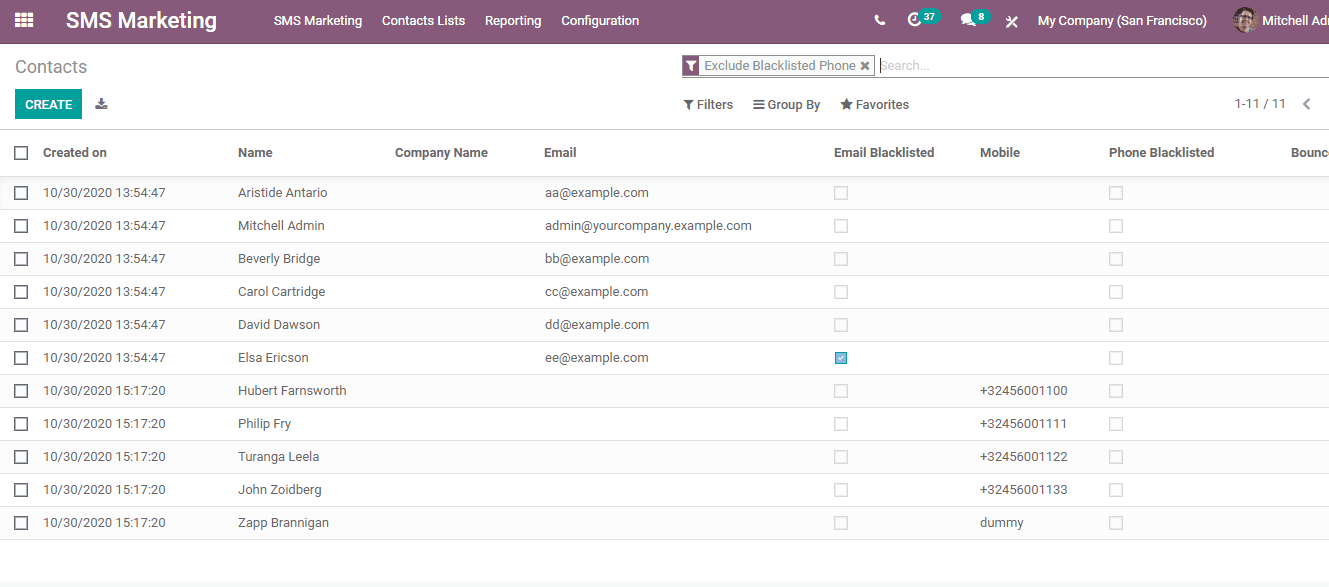Open the Group By dropdown
This screenshot has width=1329, height=587.
787,105
